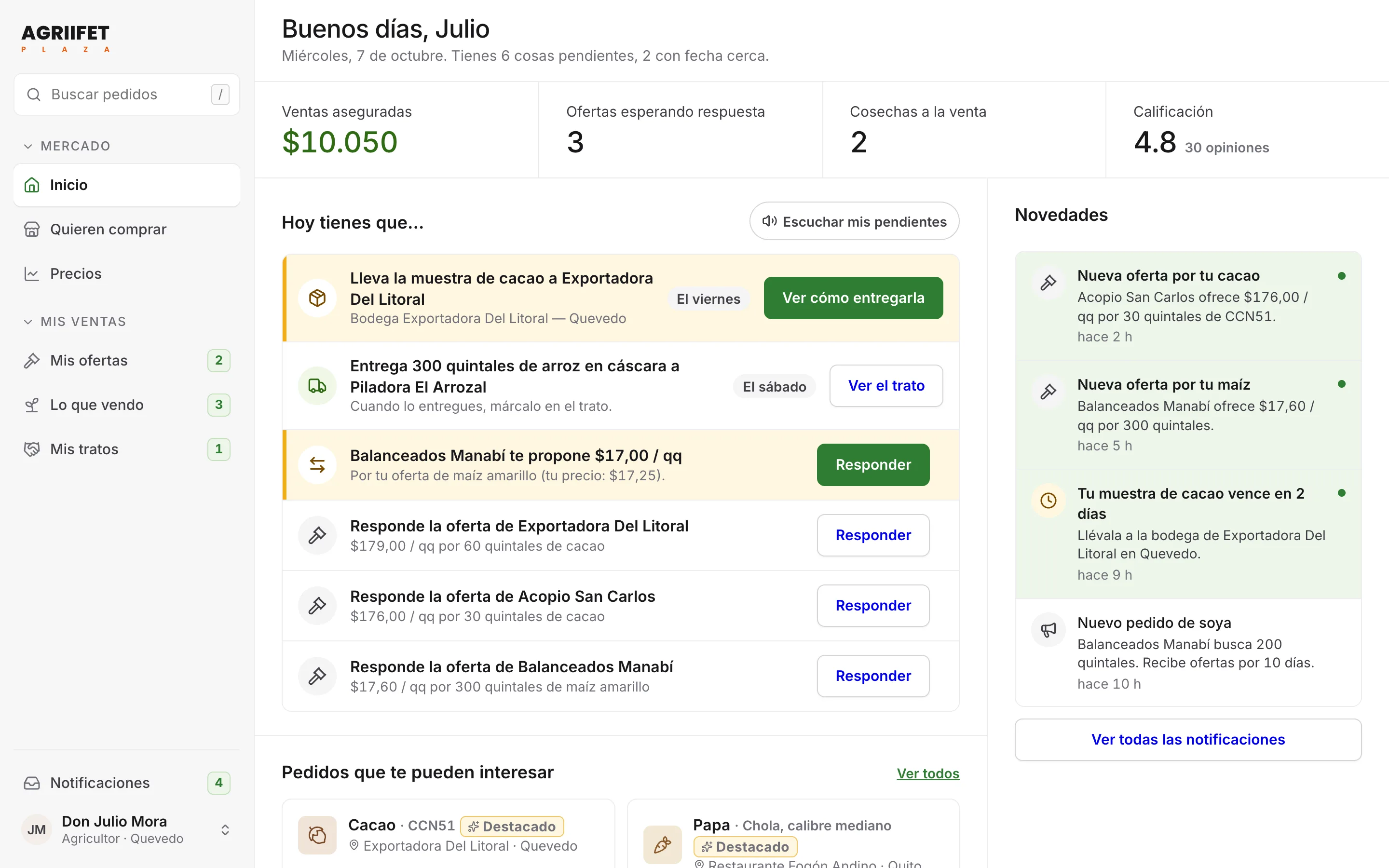Screen dimensions: 1389x868
Task: Click the JM avatar in the sidebar
Action: [37, 829]
